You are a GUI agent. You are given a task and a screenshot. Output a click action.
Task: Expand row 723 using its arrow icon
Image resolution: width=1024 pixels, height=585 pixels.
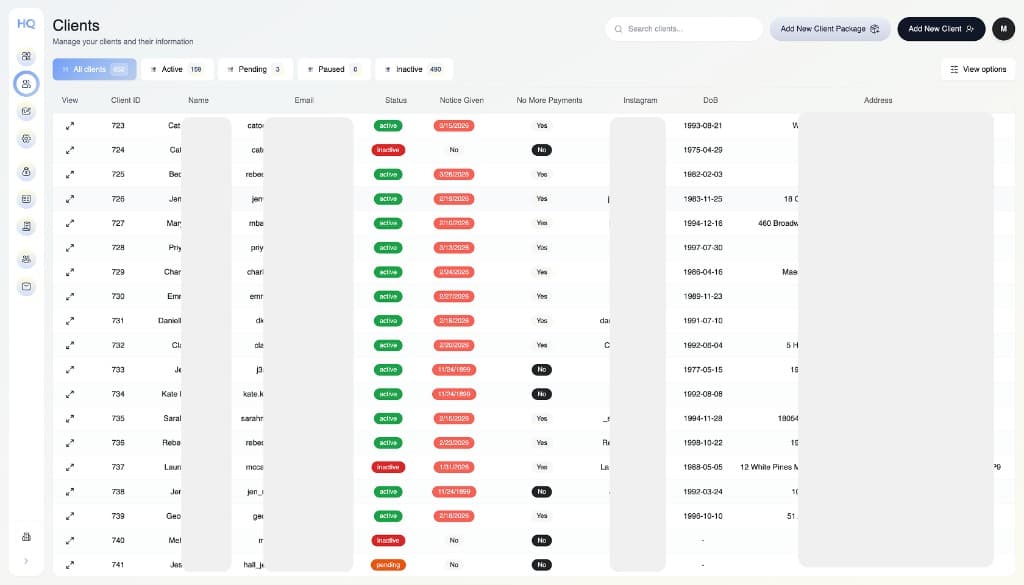69,125
